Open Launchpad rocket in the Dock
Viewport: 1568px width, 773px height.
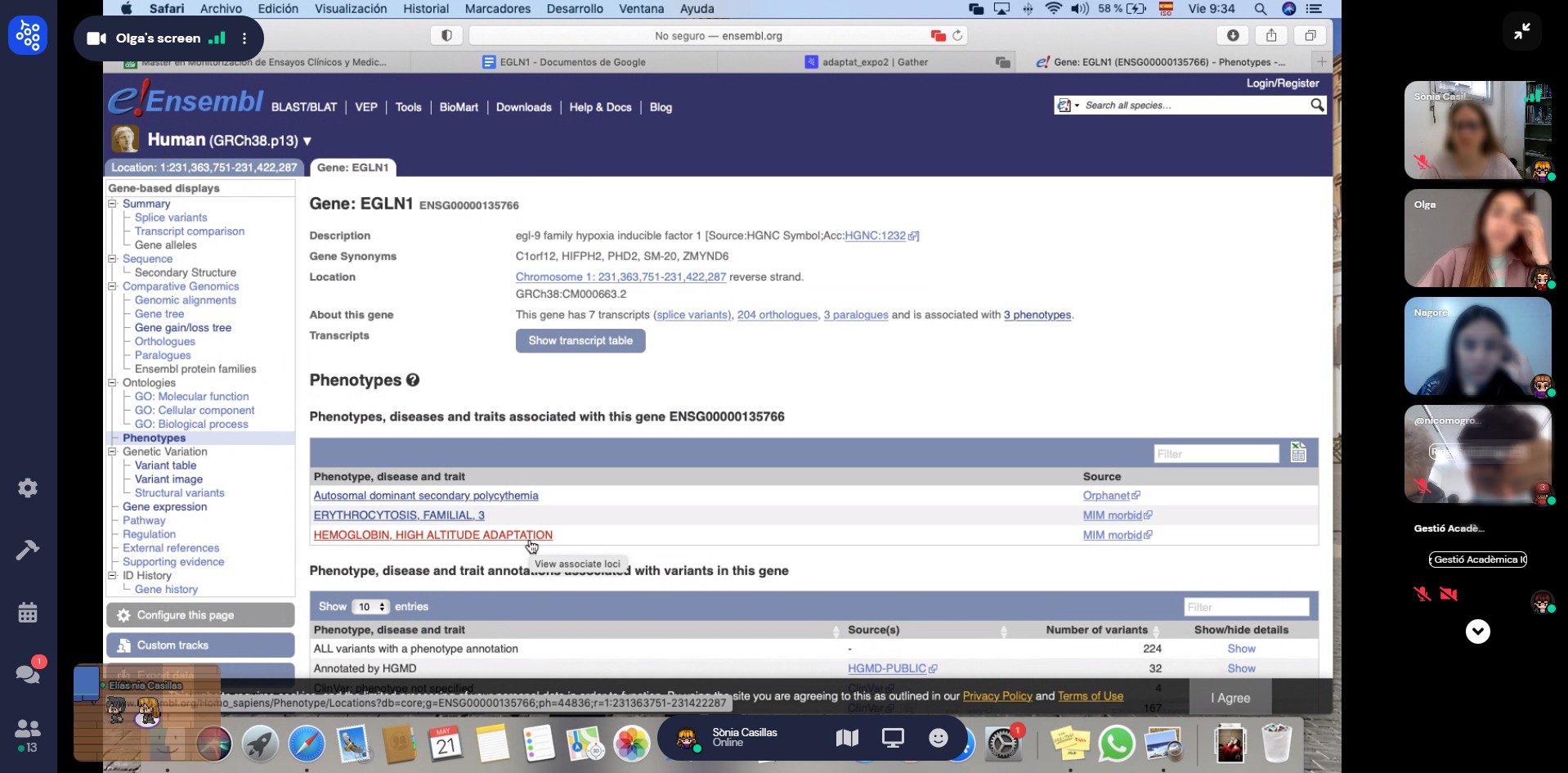pyautogui.click(x=260, y=744)
